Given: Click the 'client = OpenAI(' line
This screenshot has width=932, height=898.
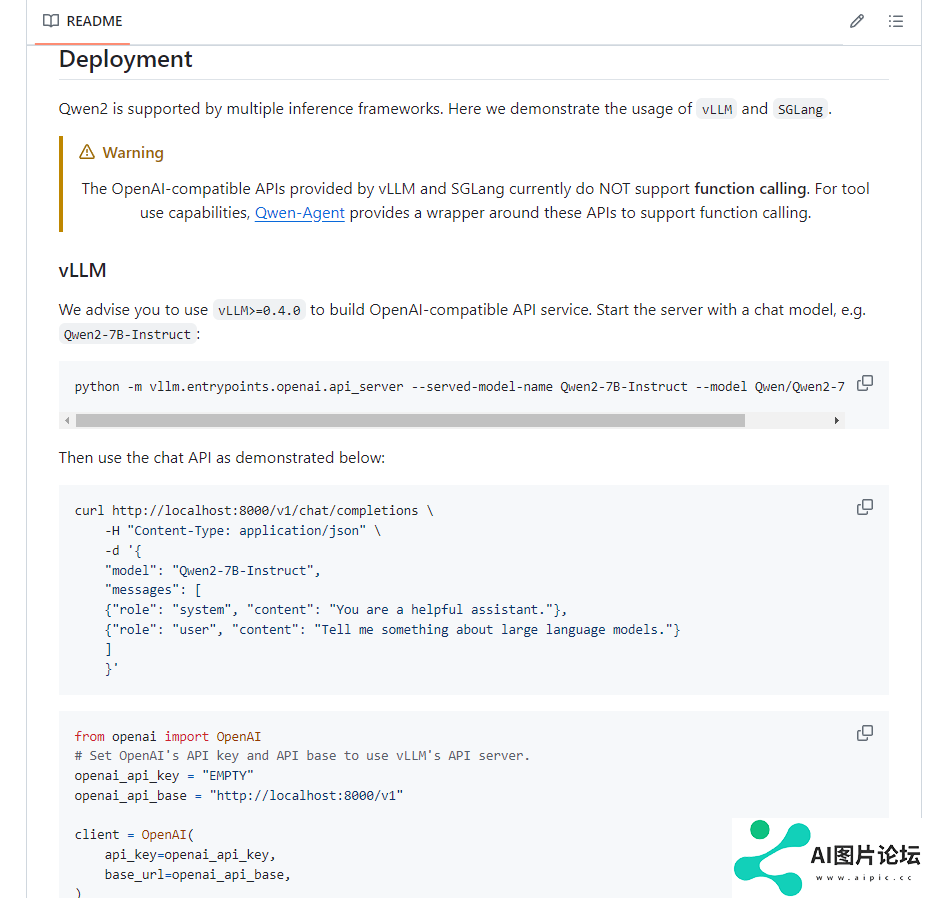Looking at the screenshot, I should tap(134, 835).
